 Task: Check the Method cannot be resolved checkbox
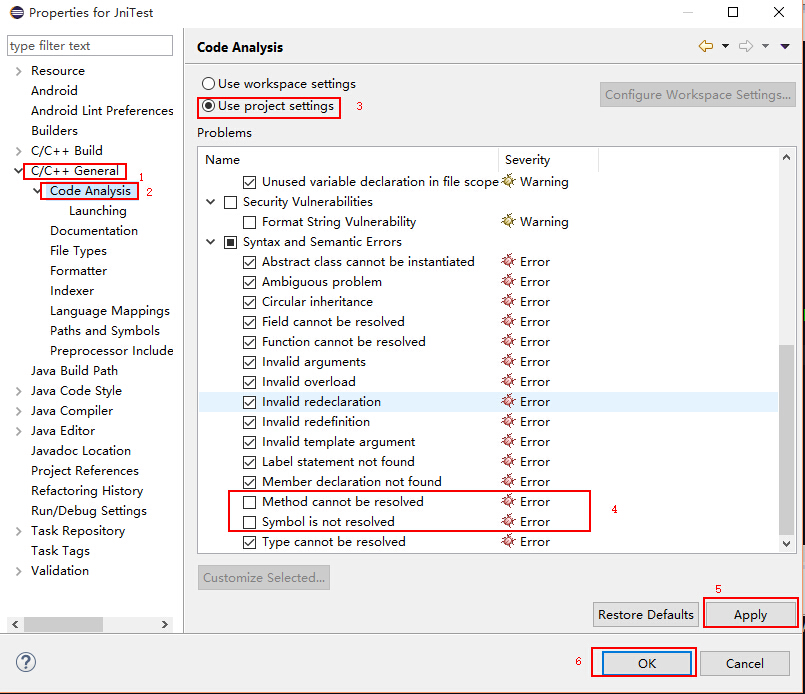pos(250,502)
